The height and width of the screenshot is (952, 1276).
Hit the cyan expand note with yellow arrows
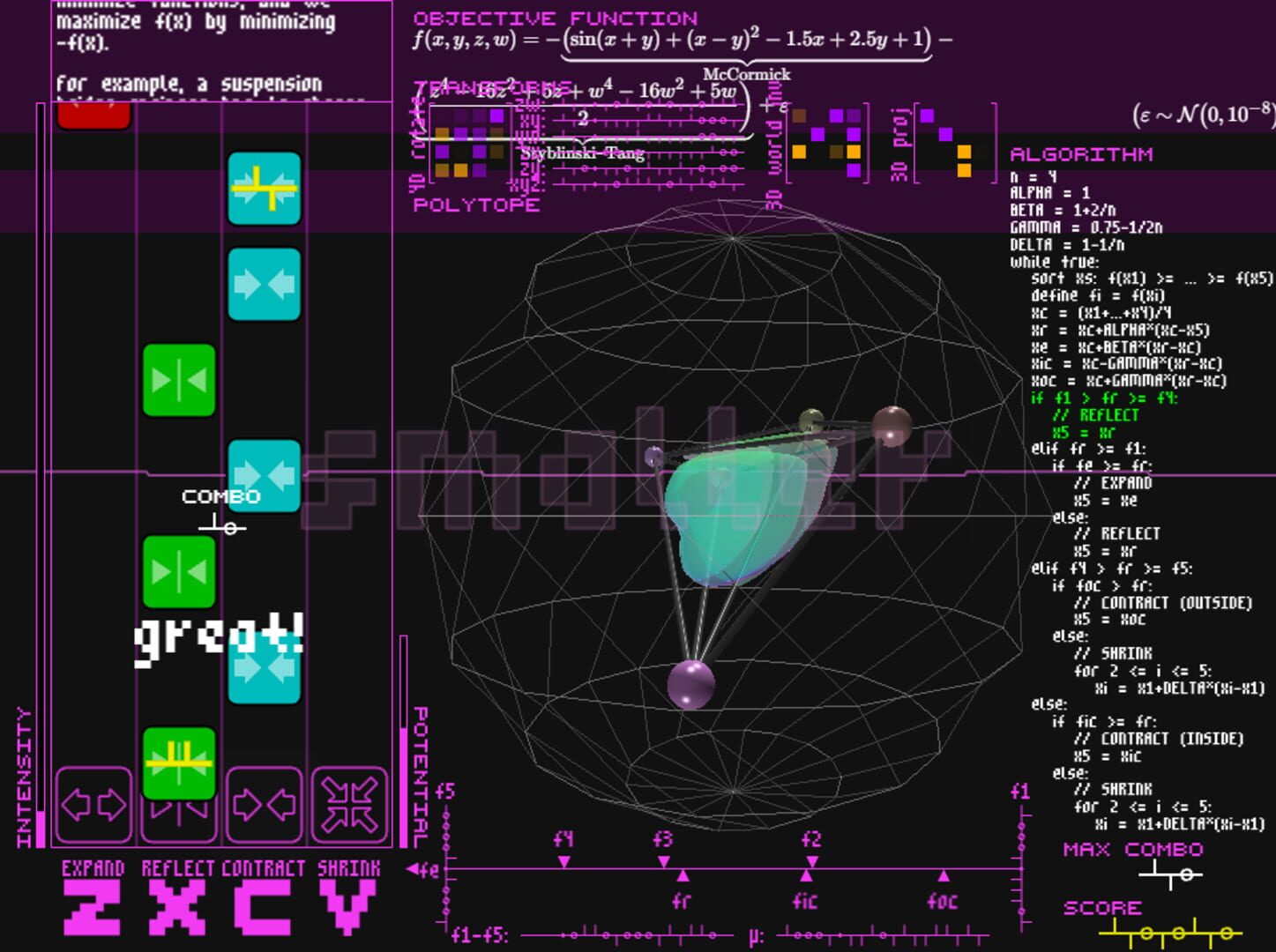[x=265, y=190]
